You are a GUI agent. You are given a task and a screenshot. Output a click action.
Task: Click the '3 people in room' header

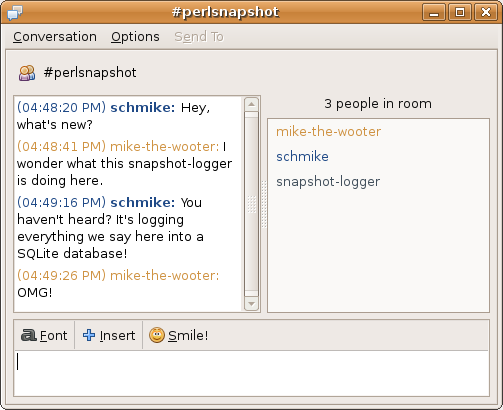pyautogui.click(x=378, y=104)
